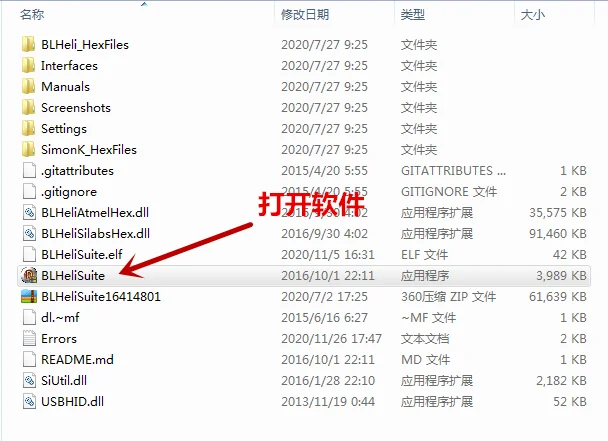Select the Interfaces folder icon

(x=29, y=66)
